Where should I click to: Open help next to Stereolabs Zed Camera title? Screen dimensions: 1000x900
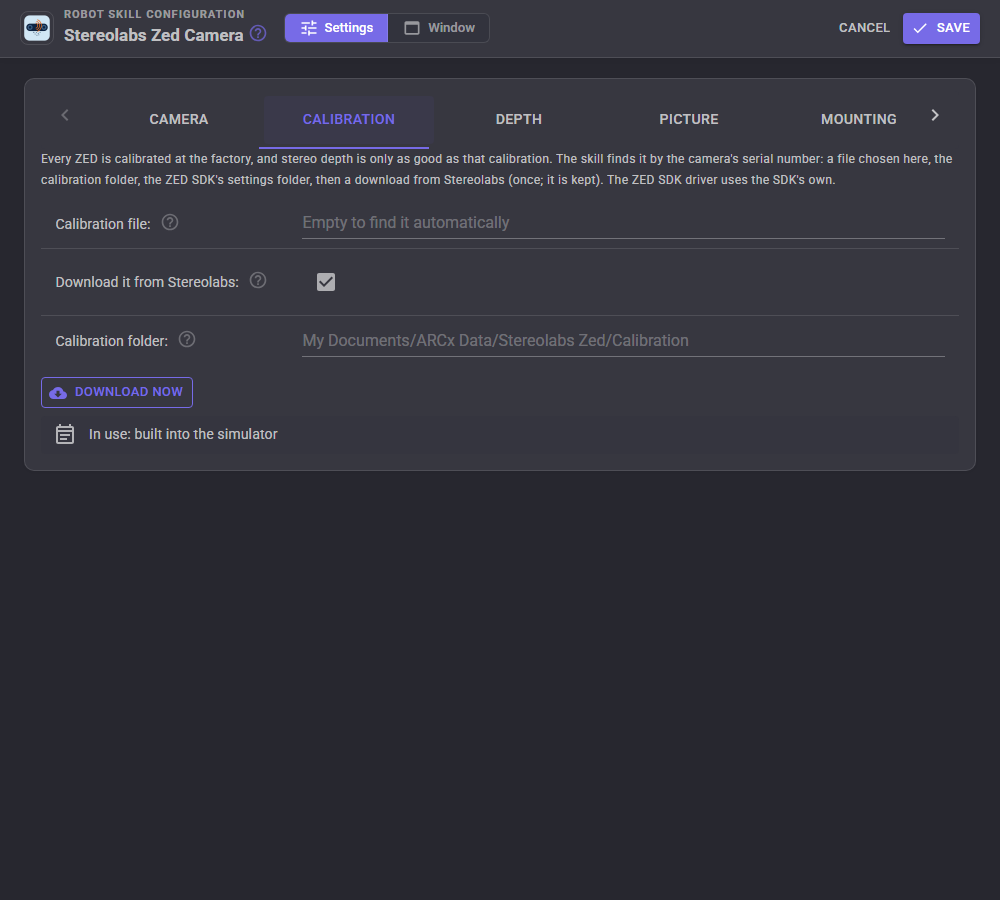[x=258, y=33]
